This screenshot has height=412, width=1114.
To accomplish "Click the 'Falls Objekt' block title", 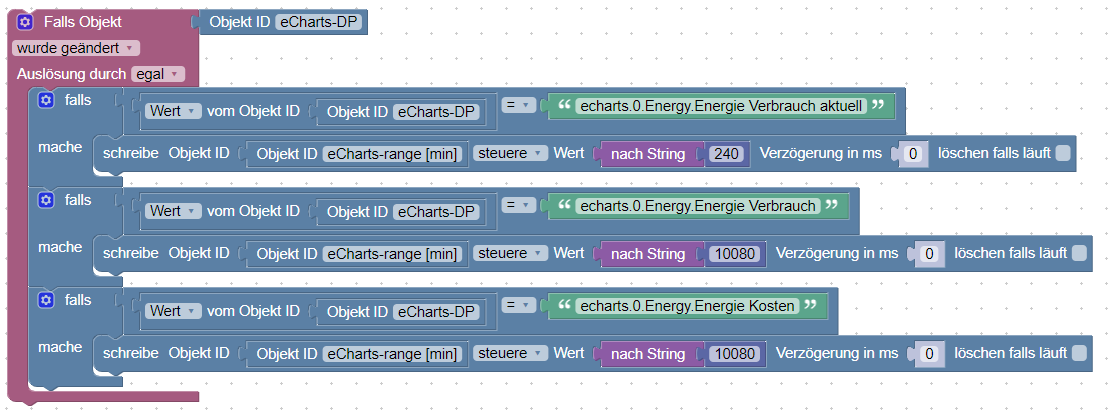I will (82, 22).
